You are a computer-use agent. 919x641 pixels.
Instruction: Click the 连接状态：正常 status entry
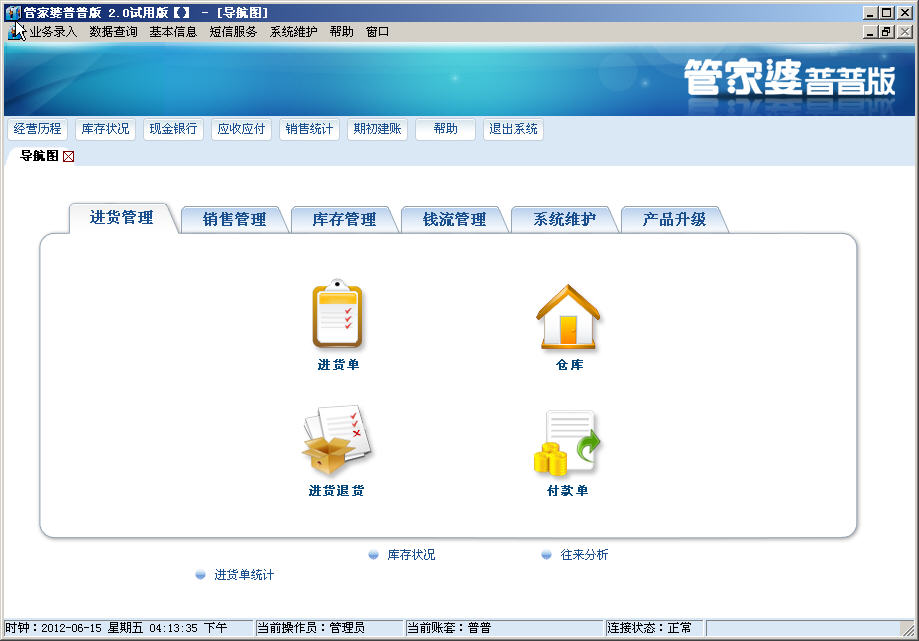[x=654, y=628]
